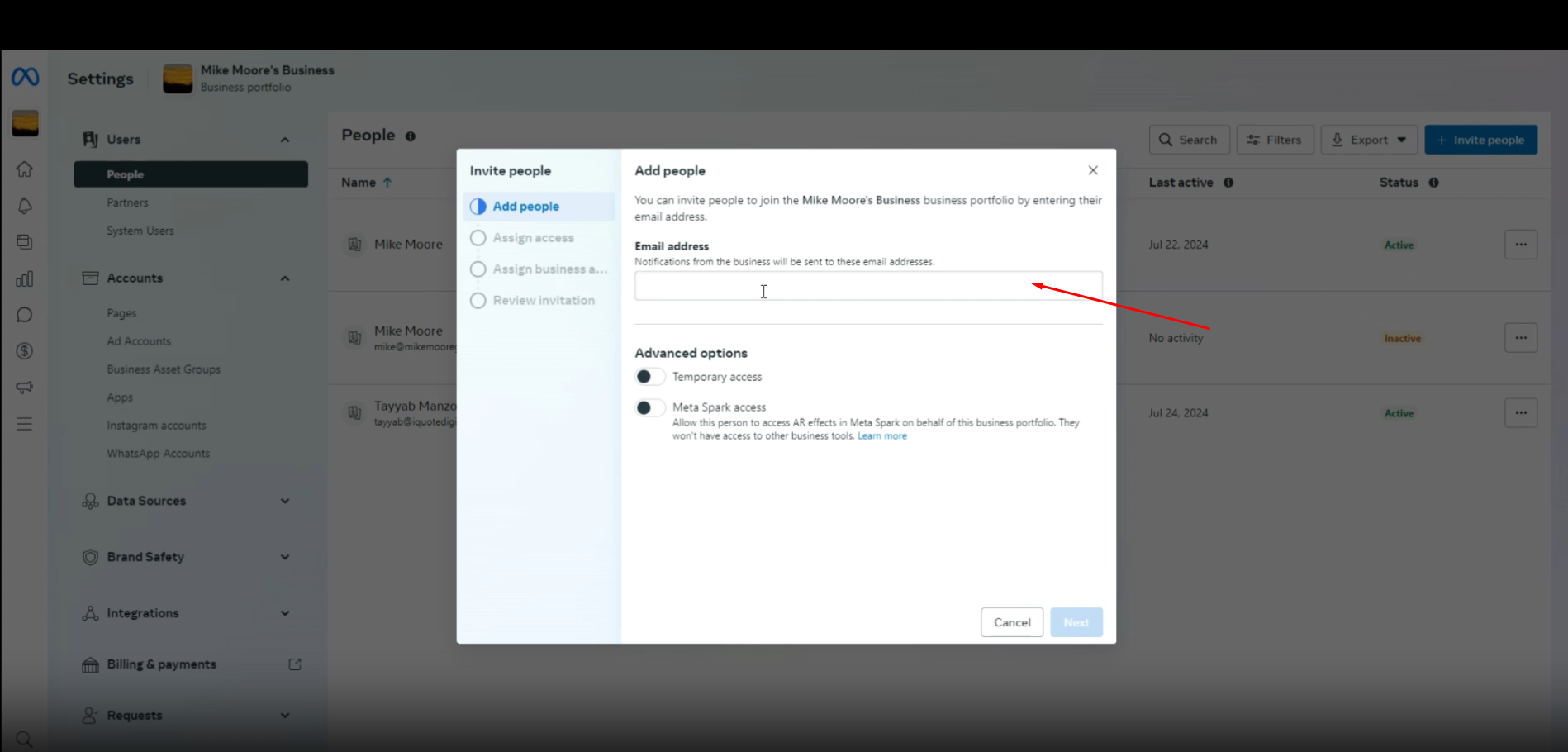Open Business Asset Groups
The image size is (1568, 752).
coord(164,369)
